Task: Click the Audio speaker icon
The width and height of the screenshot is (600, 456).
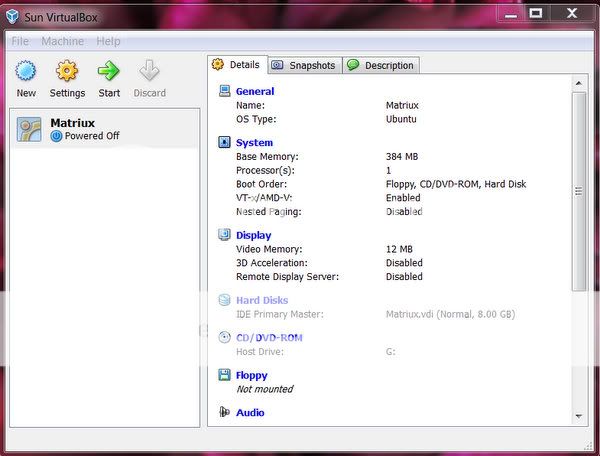Action: click(x=224, y=412)
